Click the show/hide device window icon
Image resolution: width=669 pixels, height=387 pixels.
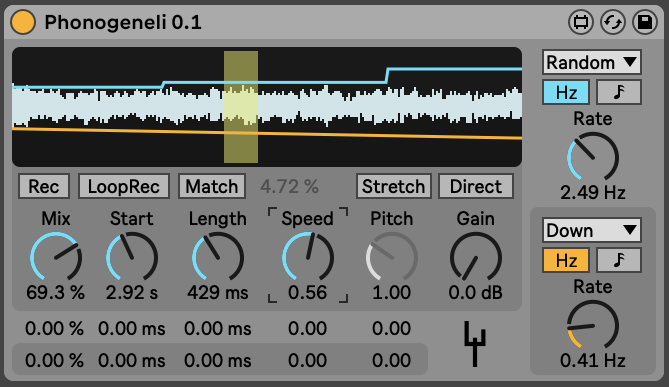pos(580,22)
